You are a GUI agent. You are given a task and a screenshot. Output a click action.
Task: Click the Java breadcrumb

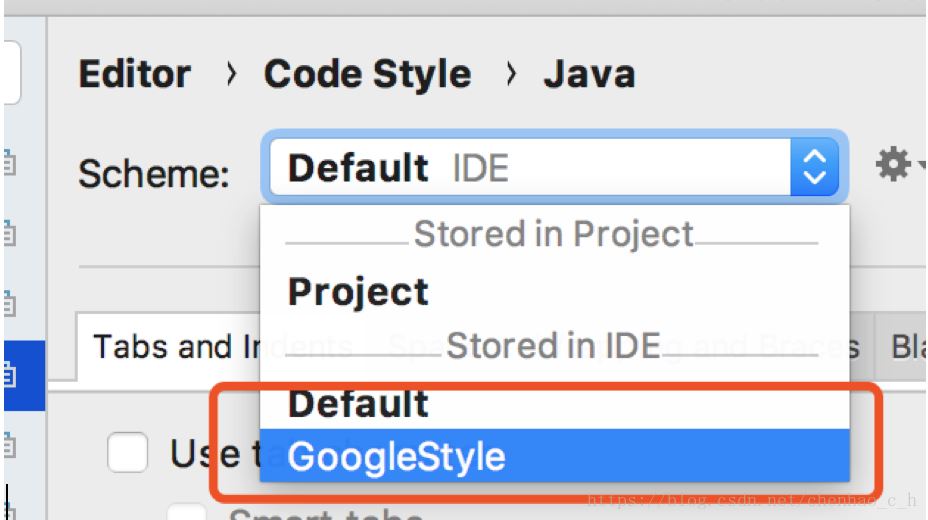pos(589,75)
